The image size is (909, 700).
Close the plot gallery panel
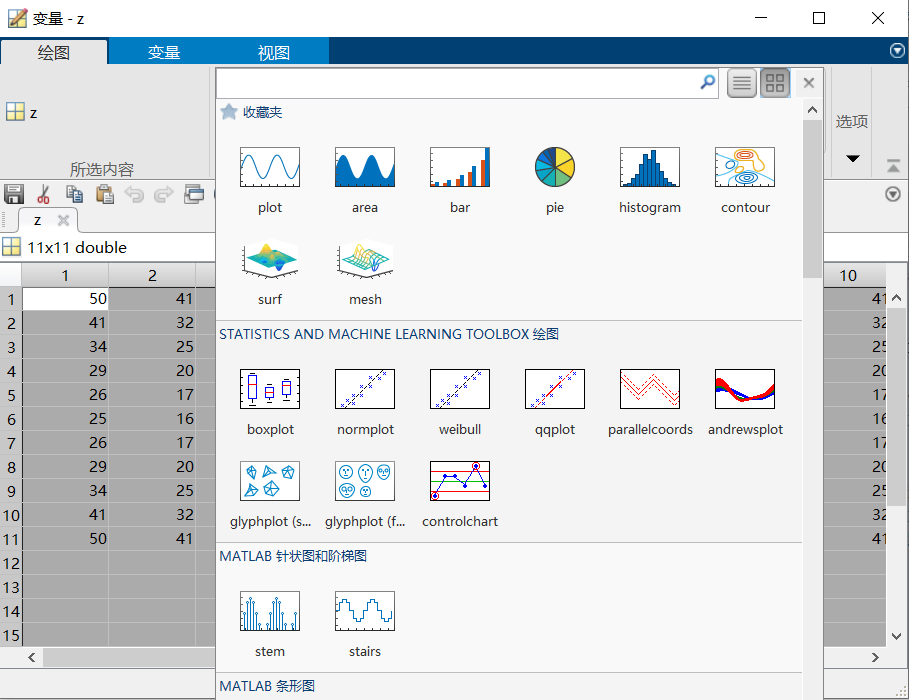pos(809,83)
